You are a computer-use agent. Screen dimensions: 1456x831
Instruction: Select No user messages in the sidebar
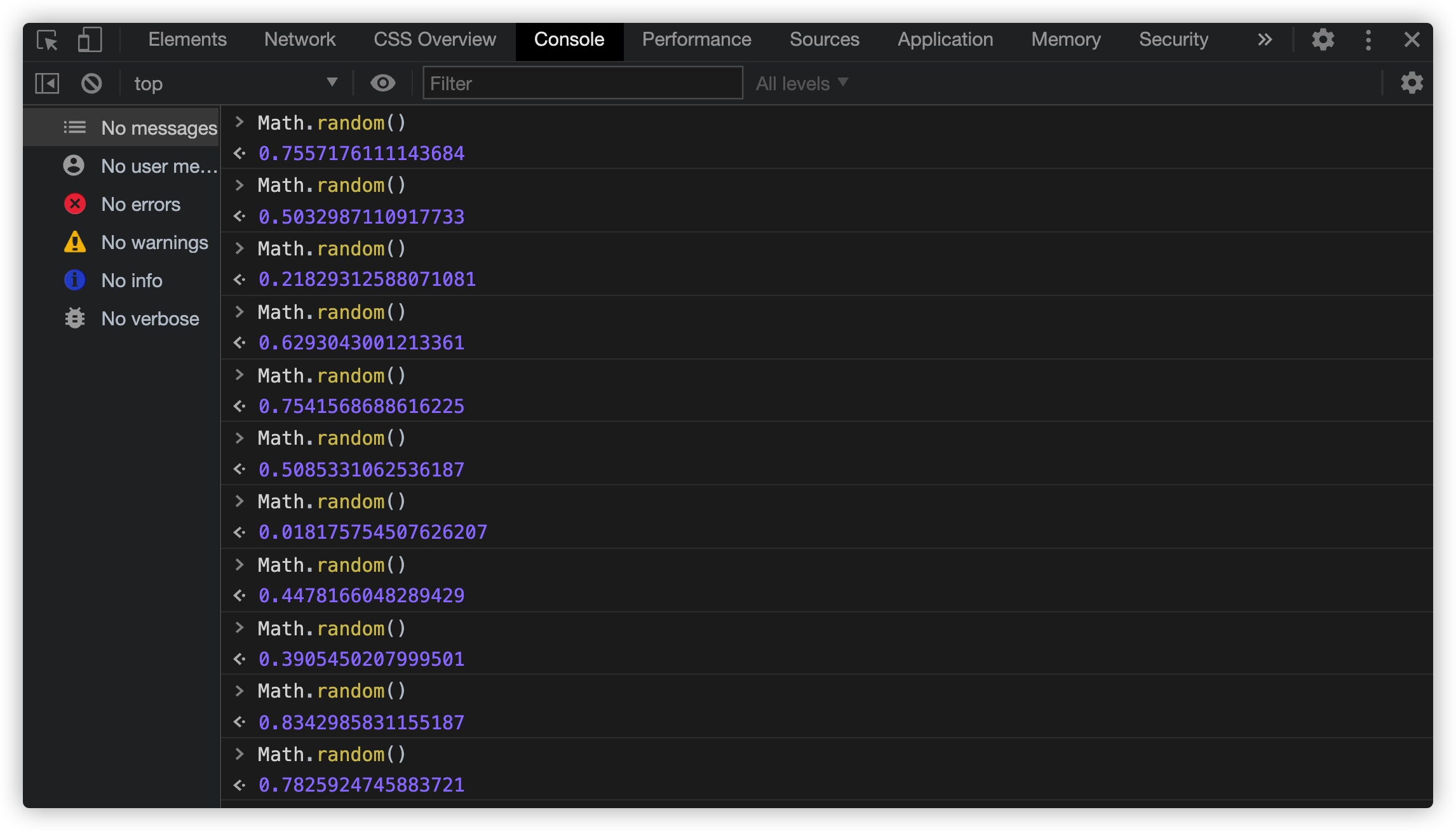121,166
